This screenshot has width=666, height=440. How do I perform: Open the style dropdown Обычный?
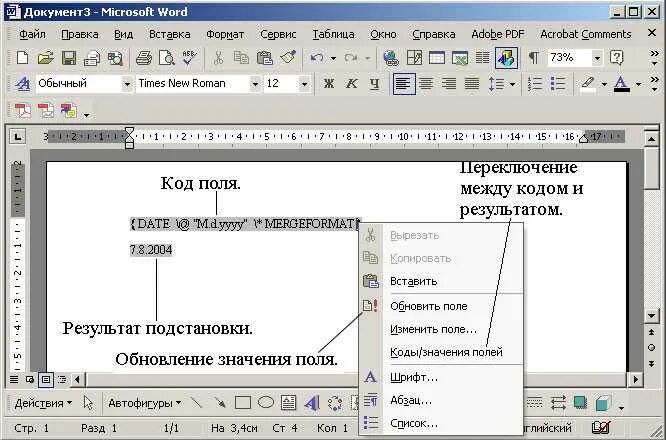(x=127, y=84)
